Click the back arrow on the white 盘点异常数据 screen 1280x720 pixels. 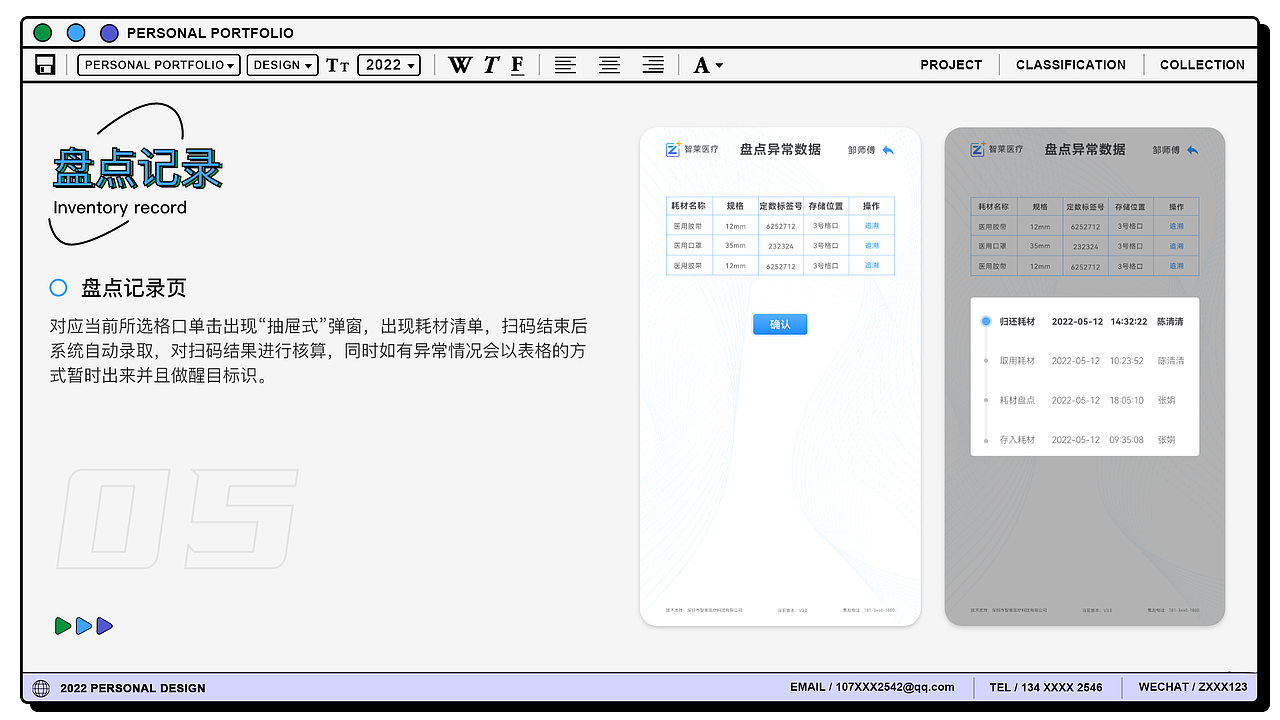[x=889, y=149]
